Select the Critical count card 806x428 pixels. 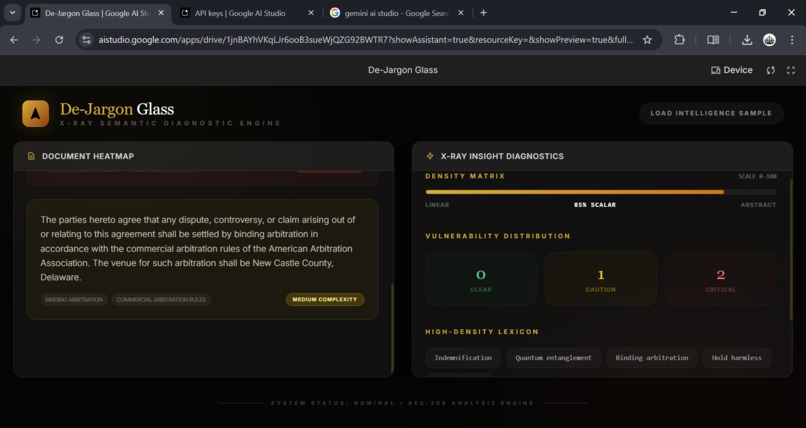(x=721, y=279)
